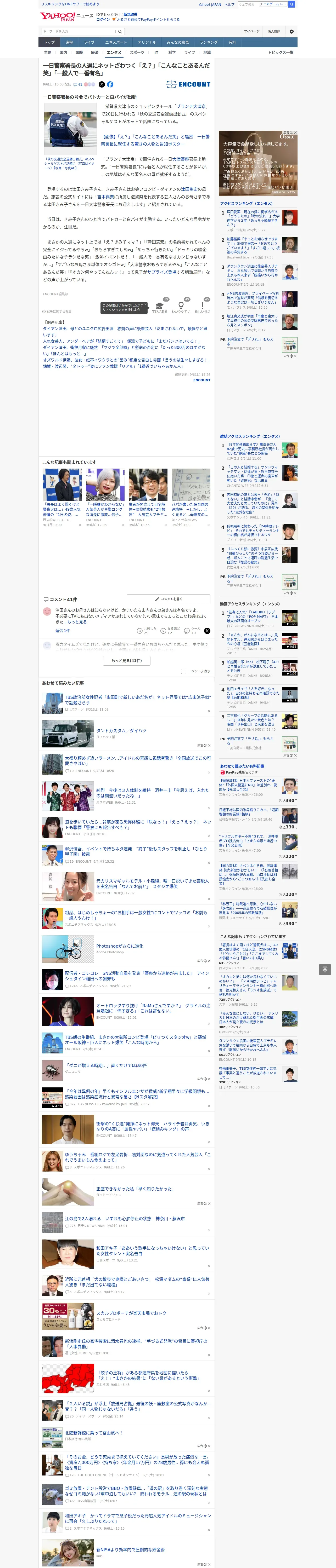Viewport: 336px width, 1568px height.
Task: Close the Oisix advertisement
Action: click(x=295, y=133)
